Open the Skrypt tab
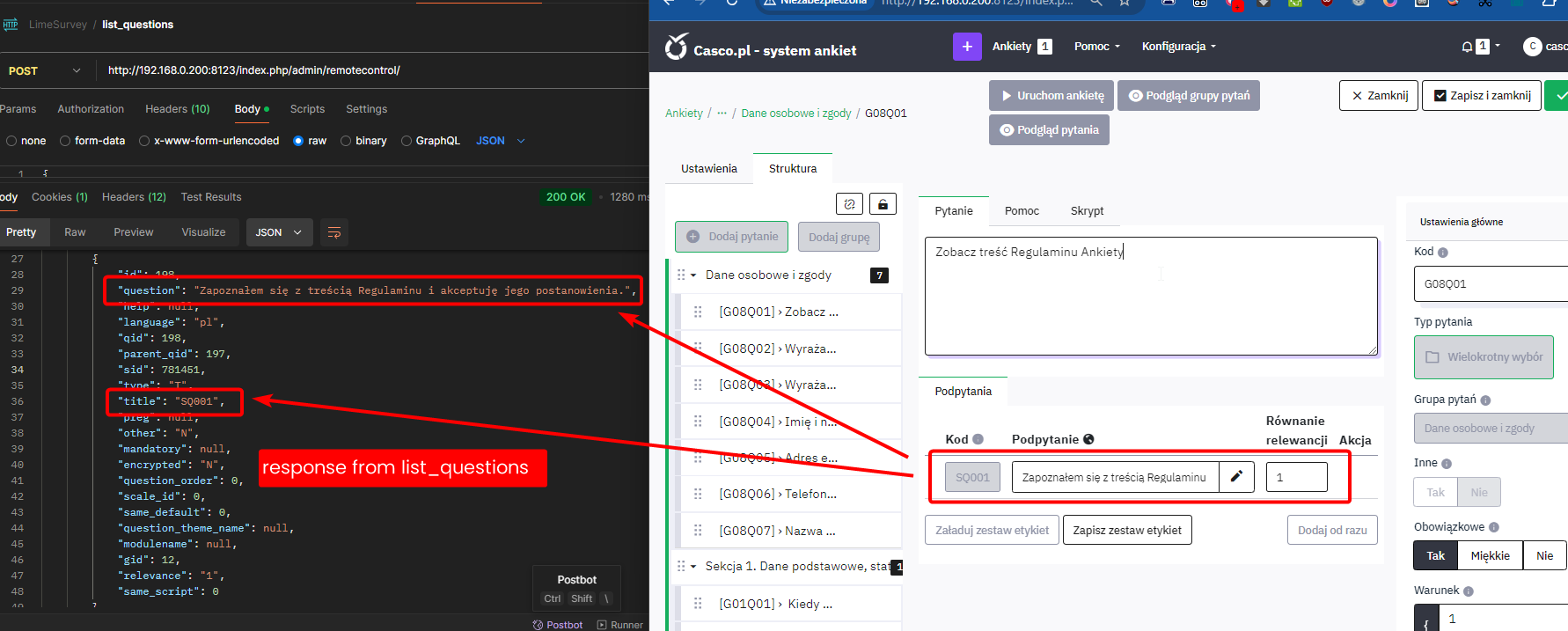This screenshot has height=631, width=1568. click(x=1087, y=211)
